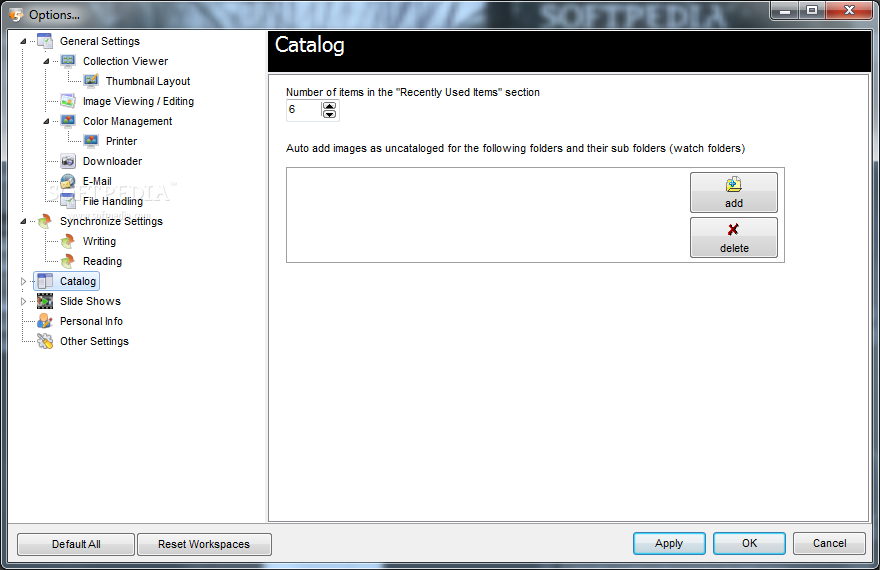The width and height of the screenshot is (880, 570).
Task: Add a watch folder
Action: click(734, 192)
